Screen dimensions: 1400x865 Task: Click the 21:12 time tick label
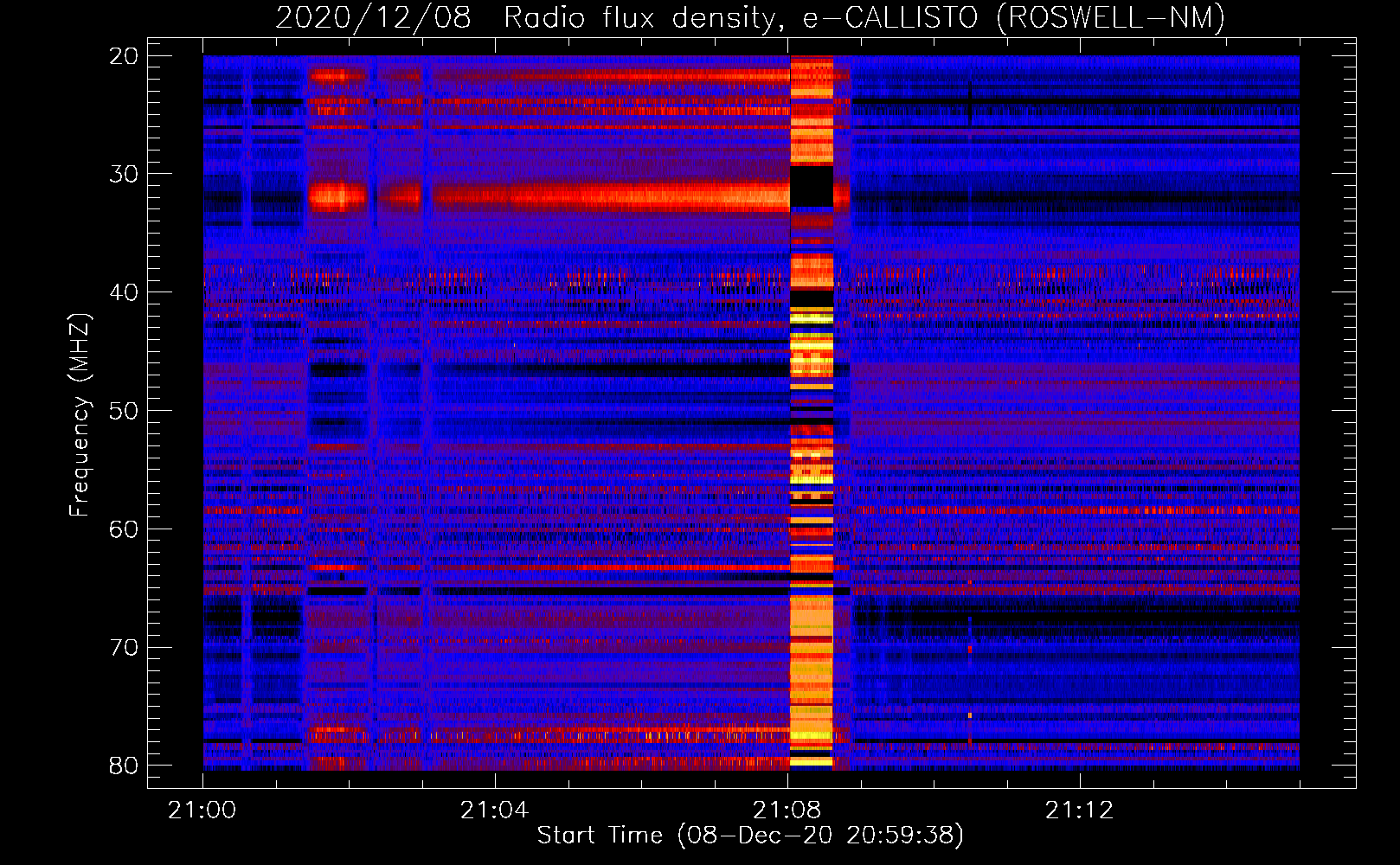(x=1079, y=811)
